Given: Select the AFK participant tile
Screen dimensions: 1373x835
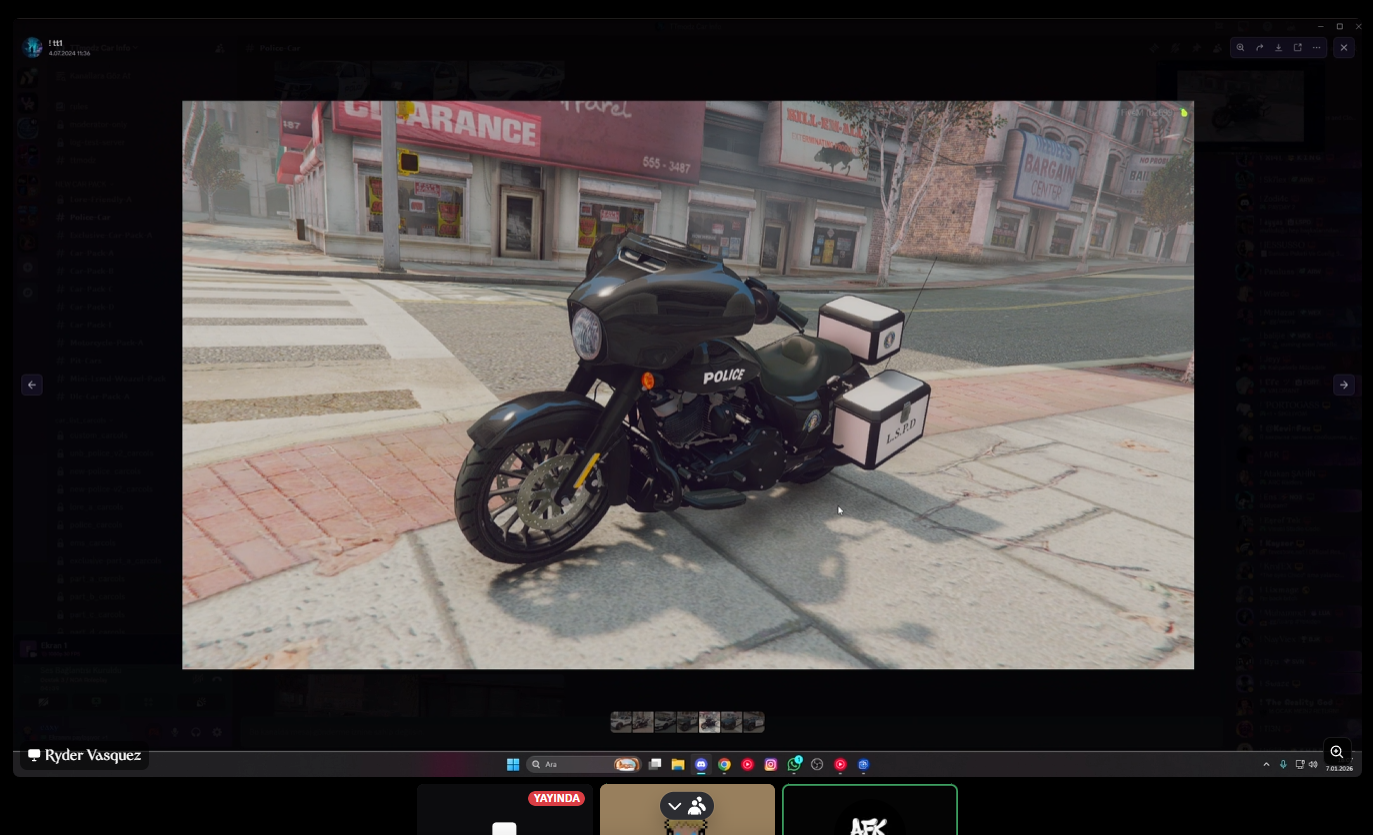Looking at the screenshot, I should (870, 810).
